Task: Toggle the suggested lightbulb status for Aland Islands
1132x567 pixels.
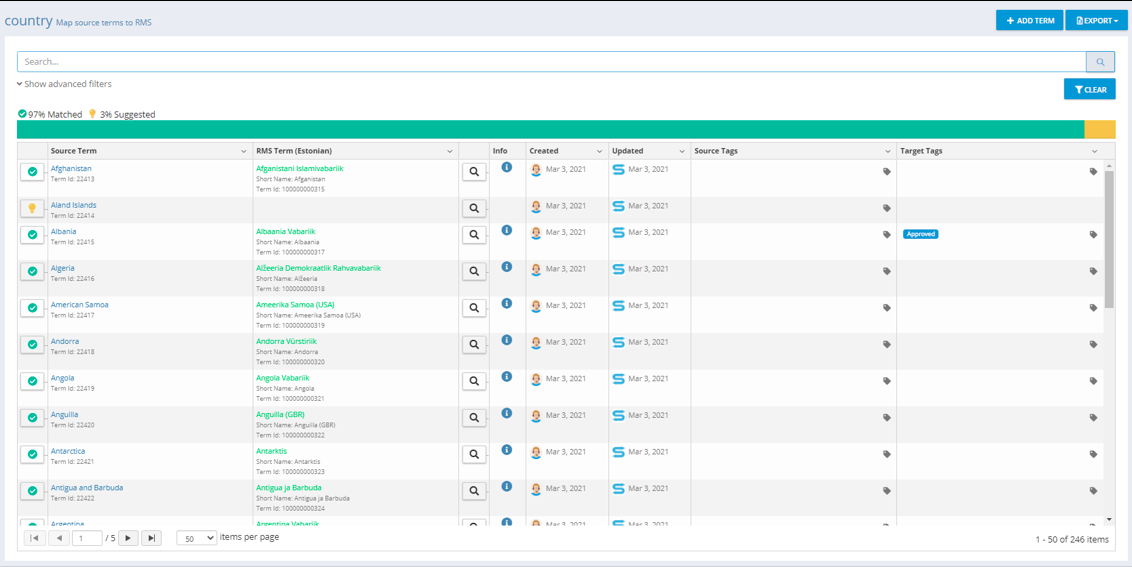Action: pos(32,209)
